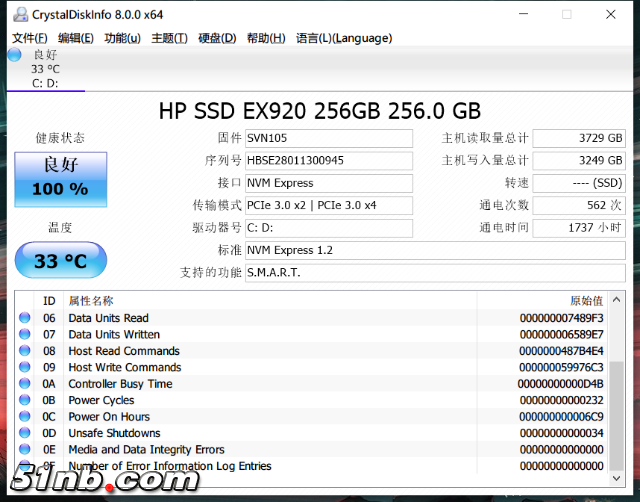Click the 33 °C temperature button
Image resolution: width=640 pixels, height=502 pixels.
pyautogui.click(x=61, y=260)
